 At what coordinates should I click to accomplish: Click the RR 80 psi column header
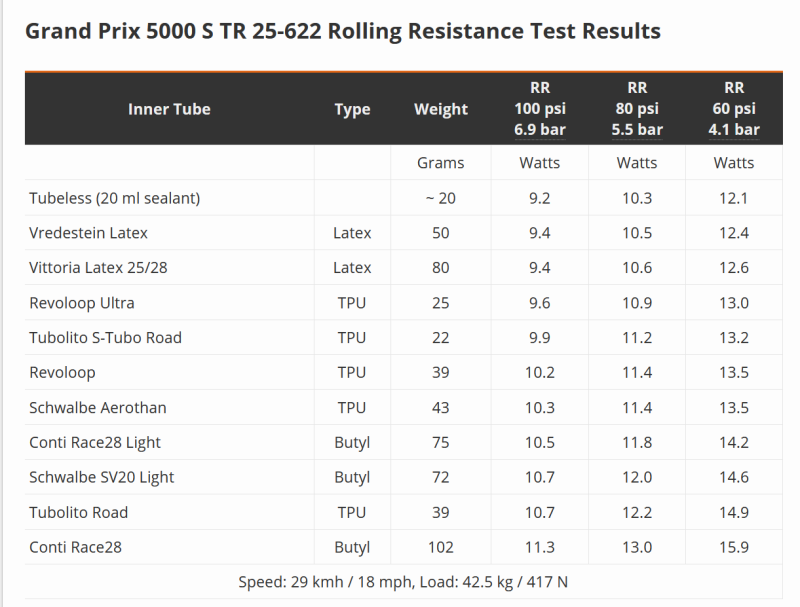point(637,109)
